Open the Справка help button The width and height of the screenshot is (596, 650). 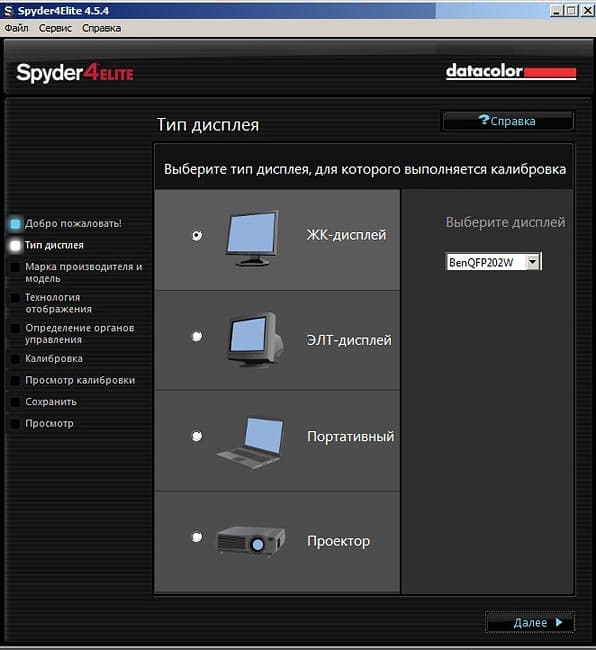coord(508,121)
